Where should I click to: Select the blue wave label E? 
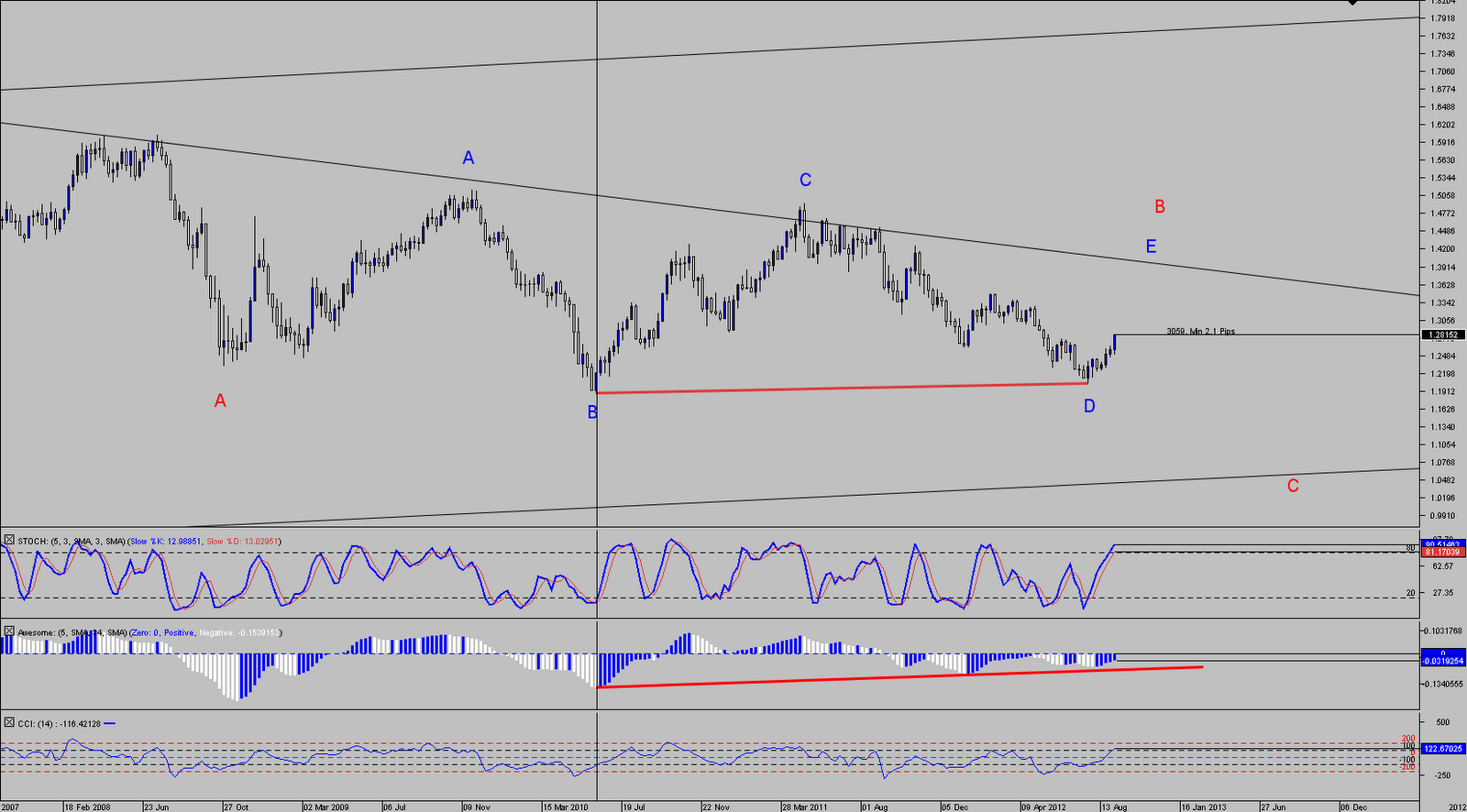click(x=1151, y=247)
